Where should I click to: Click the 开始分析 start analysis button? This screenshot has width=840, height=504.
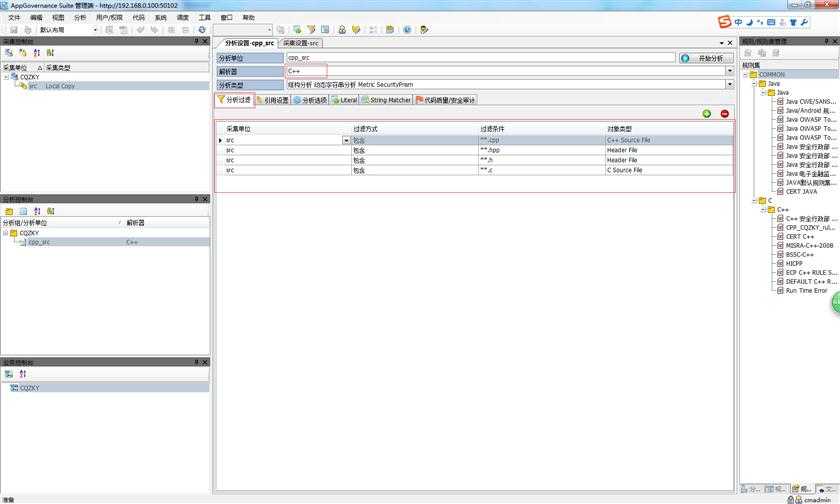pos(705,58)
